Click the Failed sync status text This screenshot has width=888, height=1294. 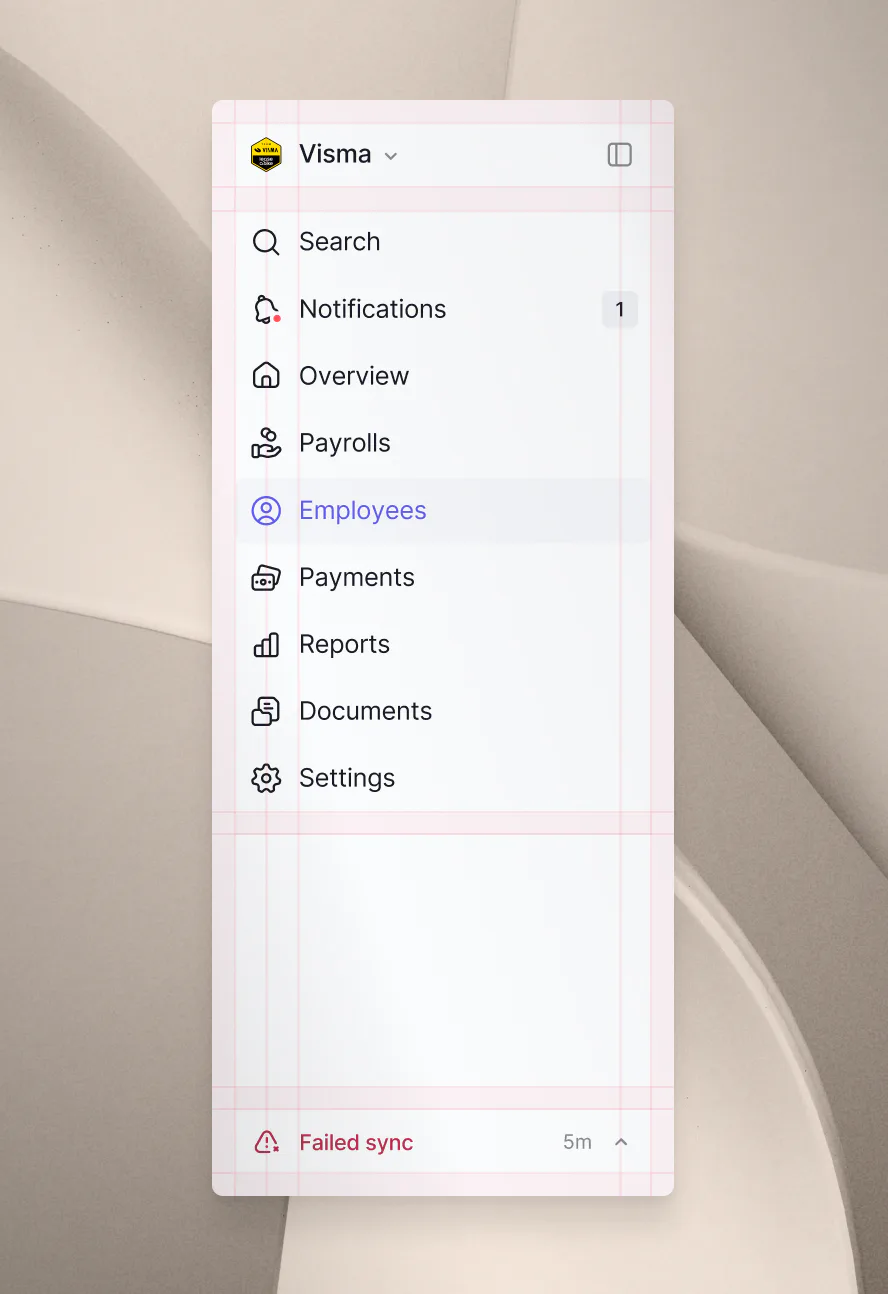(x=356, y=1142)
